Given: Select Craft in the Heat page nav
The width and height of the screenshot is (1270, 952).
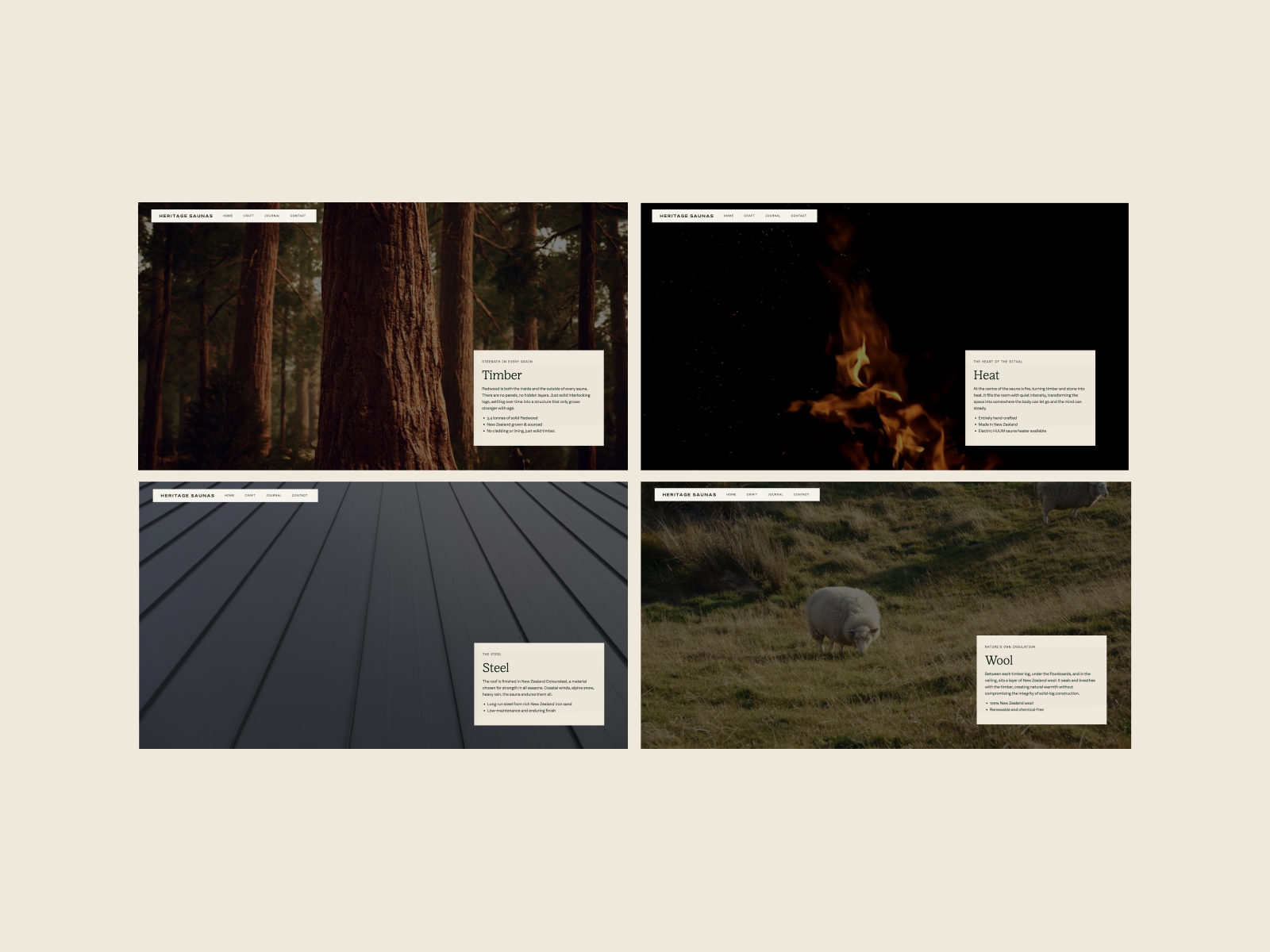Looking at the screenshot, I should (749, 216).
